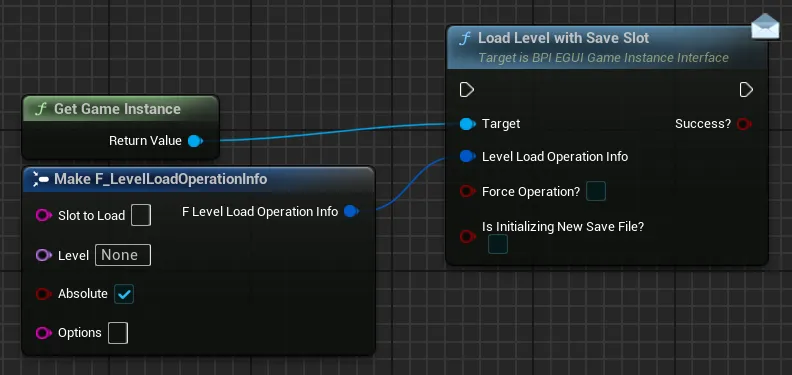Viewport: 792px width, 375px height.
Task: Click the Options label
Action: [x=80, y=333]
